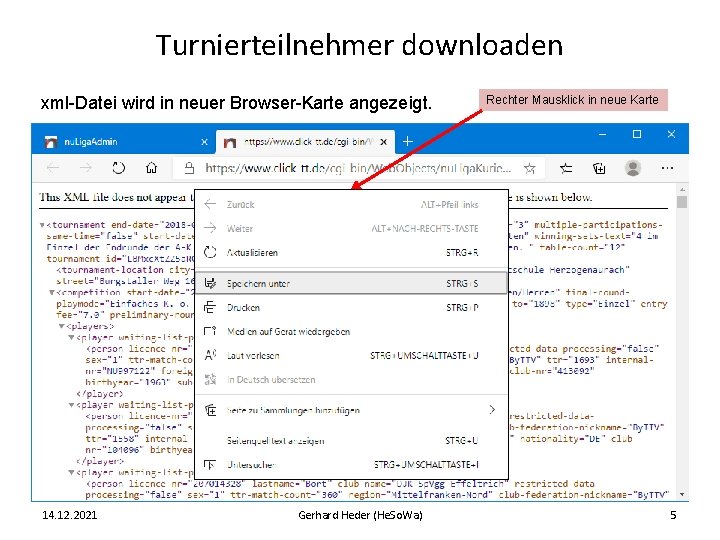Click the scrollbar up arrow
The height and width of the screenshot is (540, 720).
(x=682, y=189)
